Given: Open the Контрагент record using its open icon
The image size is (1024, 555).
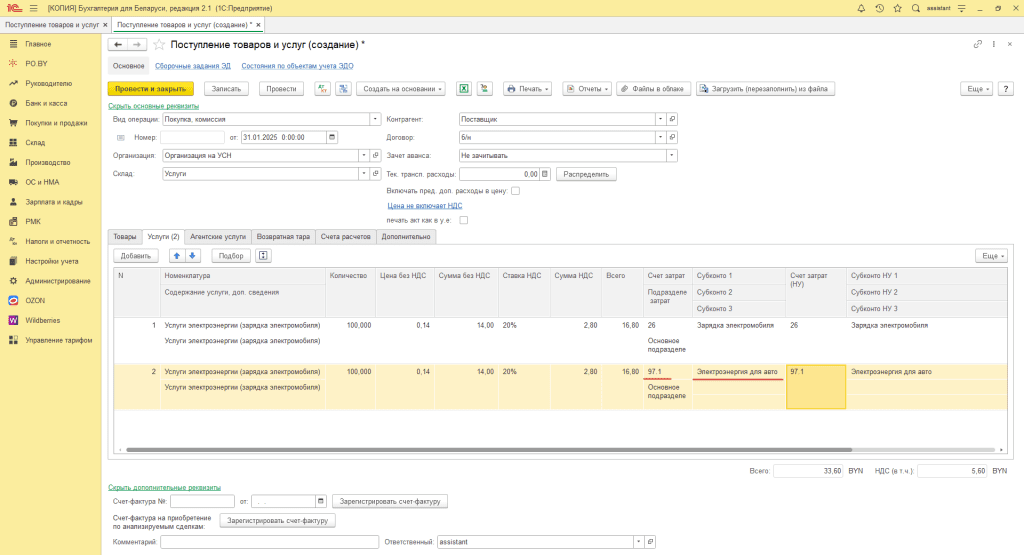Looking at the screenshot, I should coord(673,118).
